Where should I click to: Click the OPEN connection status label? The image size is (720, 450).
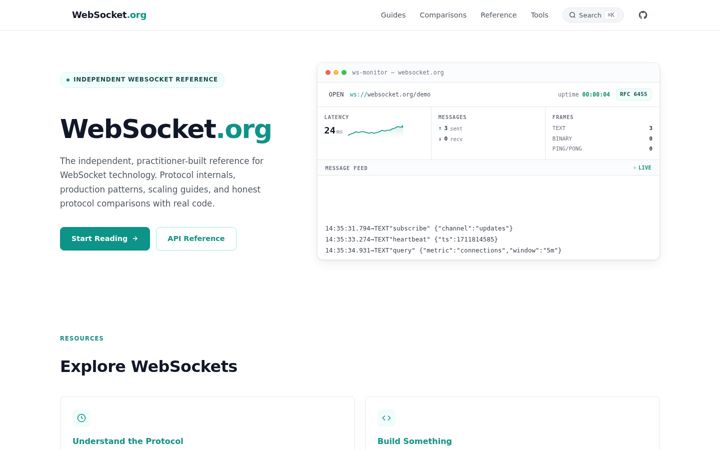coord(336,94)
